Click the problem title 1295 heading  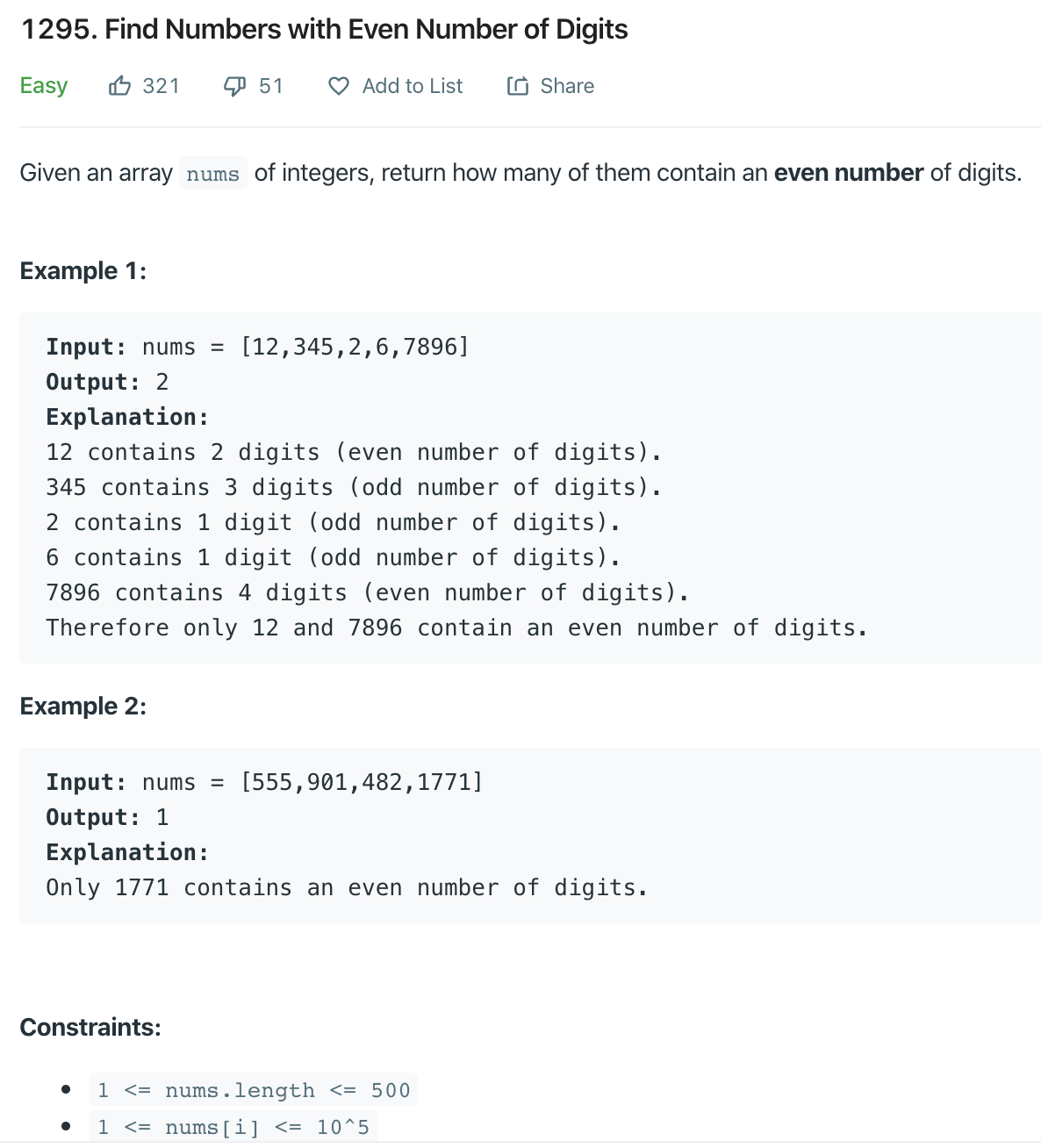coord(324,29)
